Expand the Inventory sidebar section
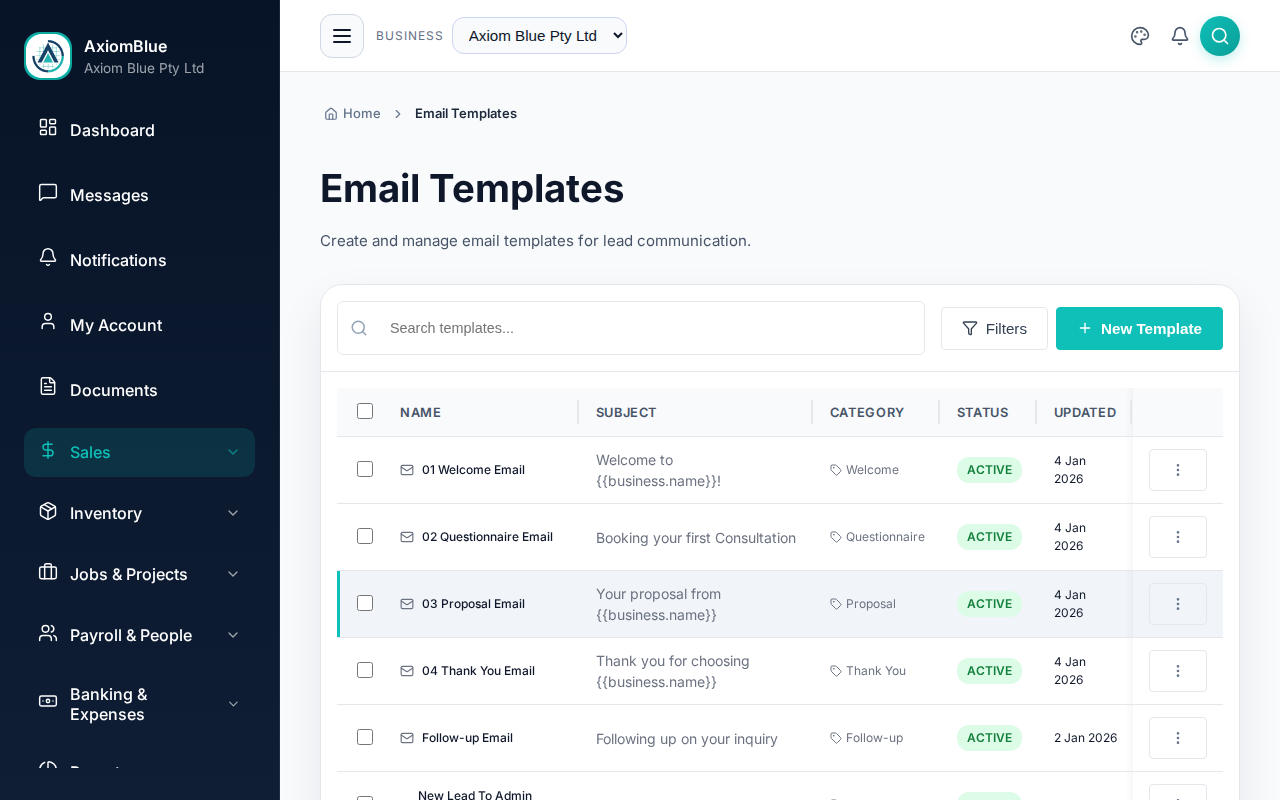The width and height of the screenshot is (1280, 800). tap(139, 513)
